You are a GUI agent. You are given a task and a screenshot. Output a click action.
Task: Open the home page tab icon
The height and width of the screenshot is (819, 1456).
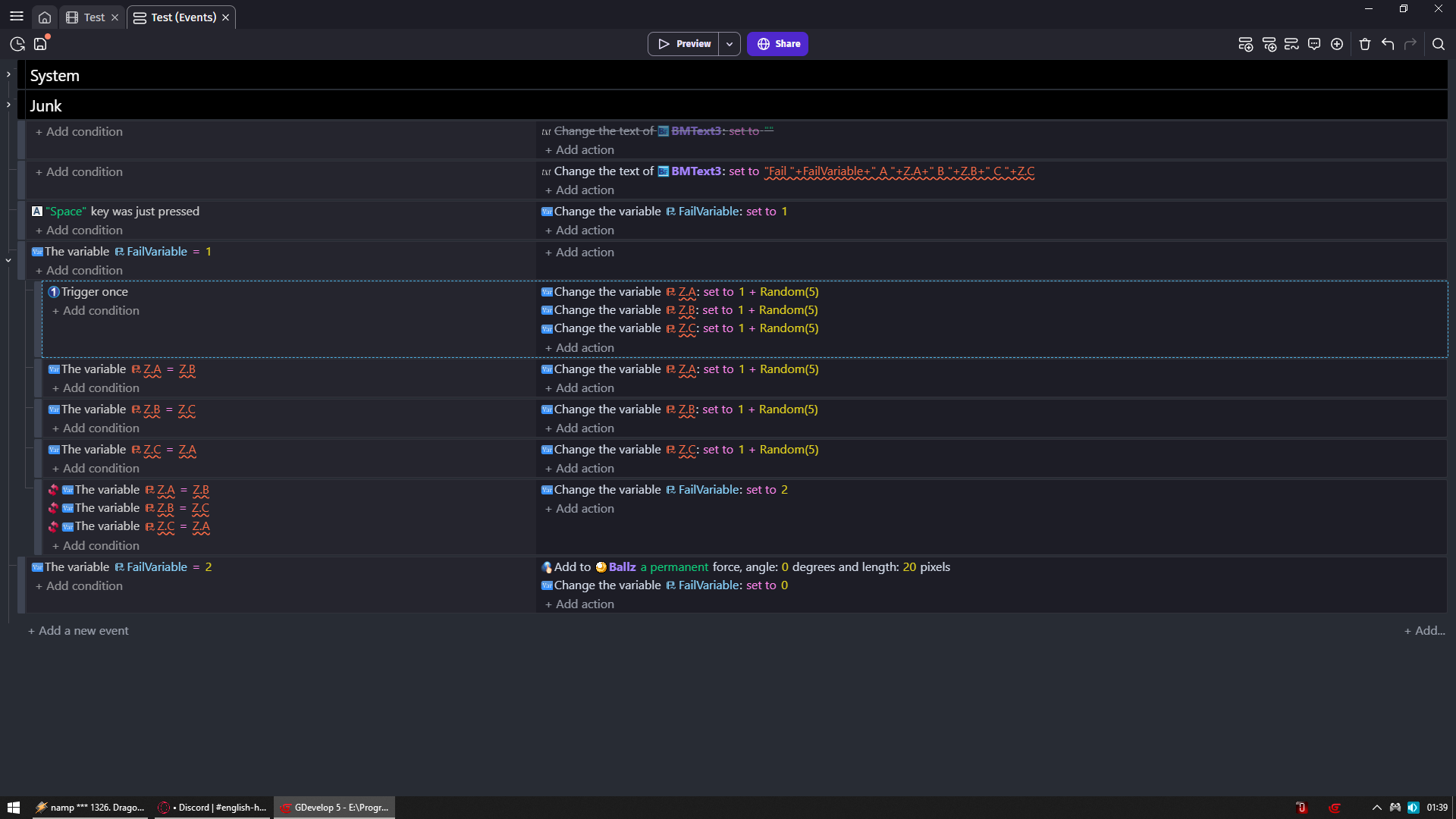pyautogui.click(x=45, y=17)
